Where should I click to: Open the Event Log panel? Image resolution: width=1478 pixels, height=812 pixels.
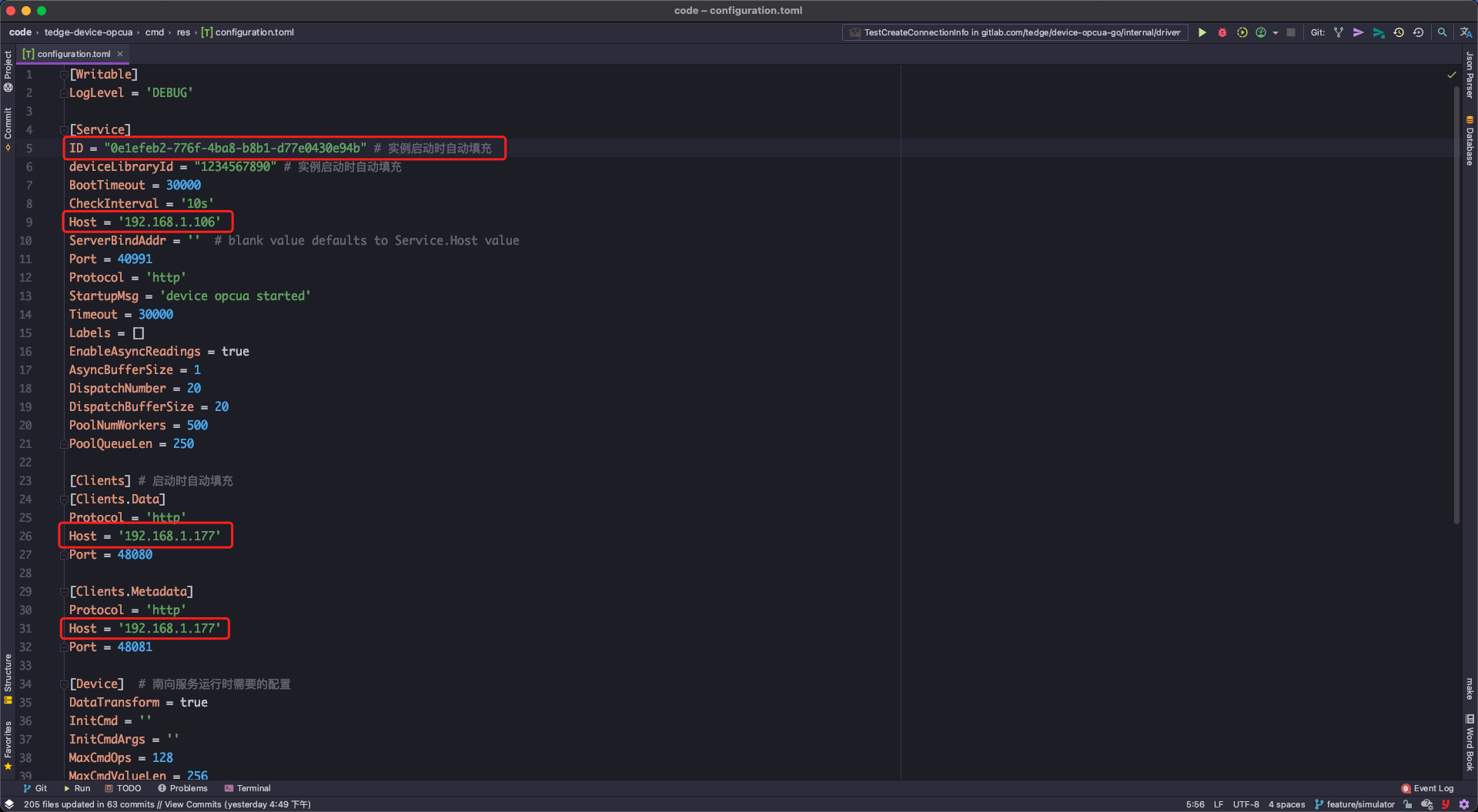(1428, 788)
